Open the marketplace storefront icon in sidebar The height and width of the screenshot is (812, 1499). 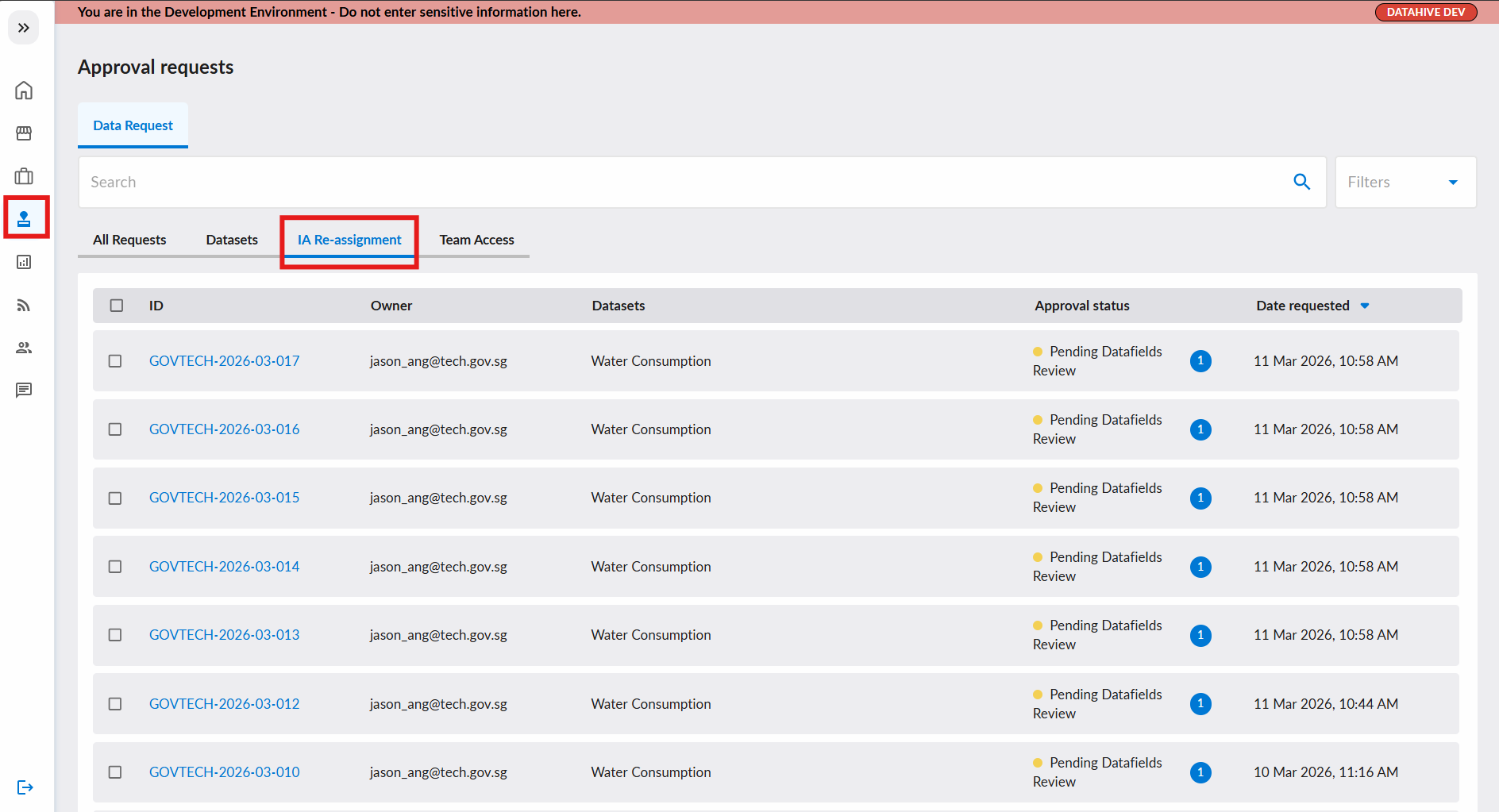pyautogui.click(x=24, y=133)
